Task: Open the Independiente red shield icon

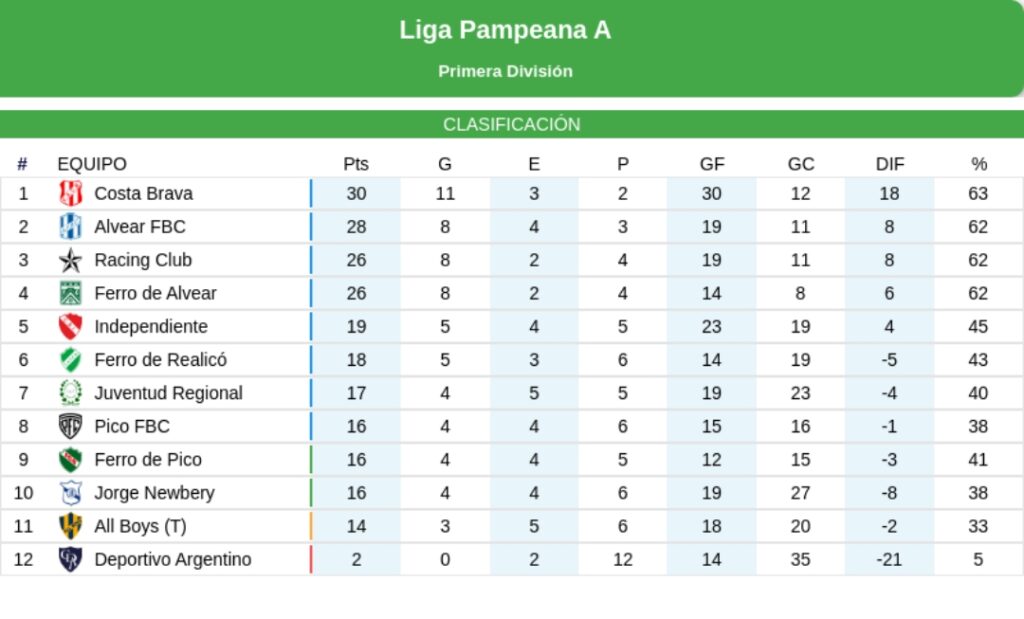Action: (x=71, y=326)
